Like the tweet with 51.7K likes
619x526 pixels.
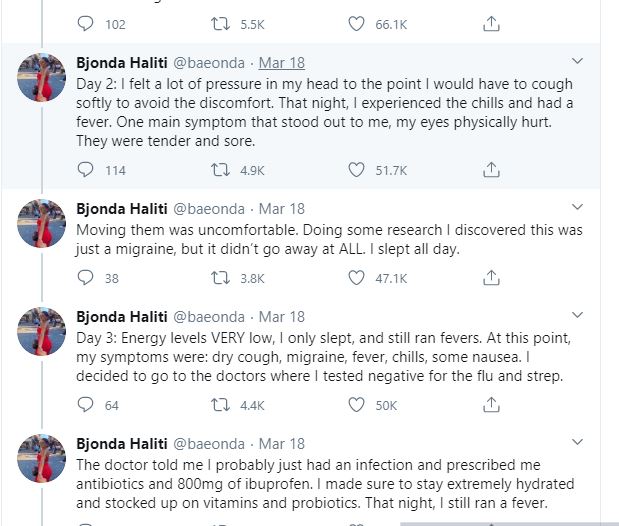tap(356, 170)
